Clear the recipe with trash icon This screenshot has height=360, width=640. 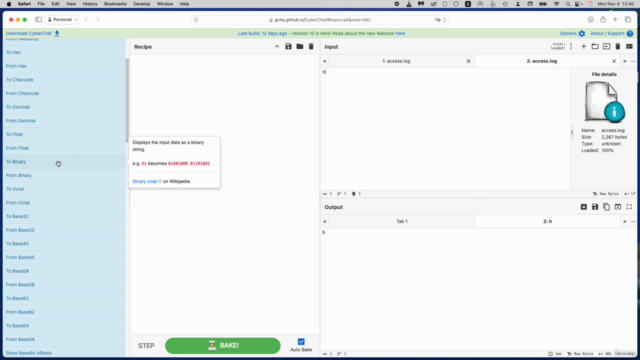tap(311, 47)
